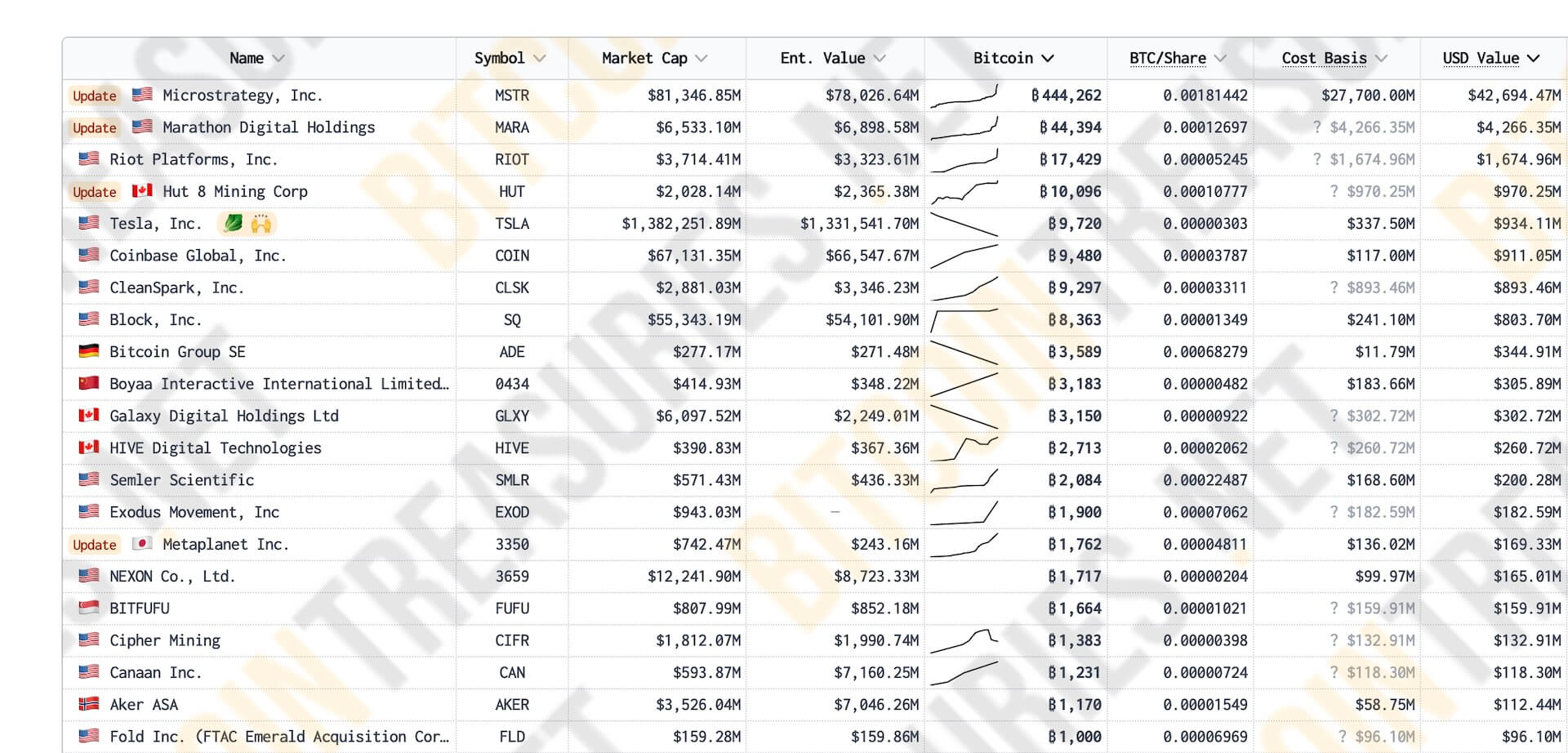The height and width of the screenshot is (753, 1568).
Task: Select the Bitcoin amount 444,262
Action: click(1066, 96)
